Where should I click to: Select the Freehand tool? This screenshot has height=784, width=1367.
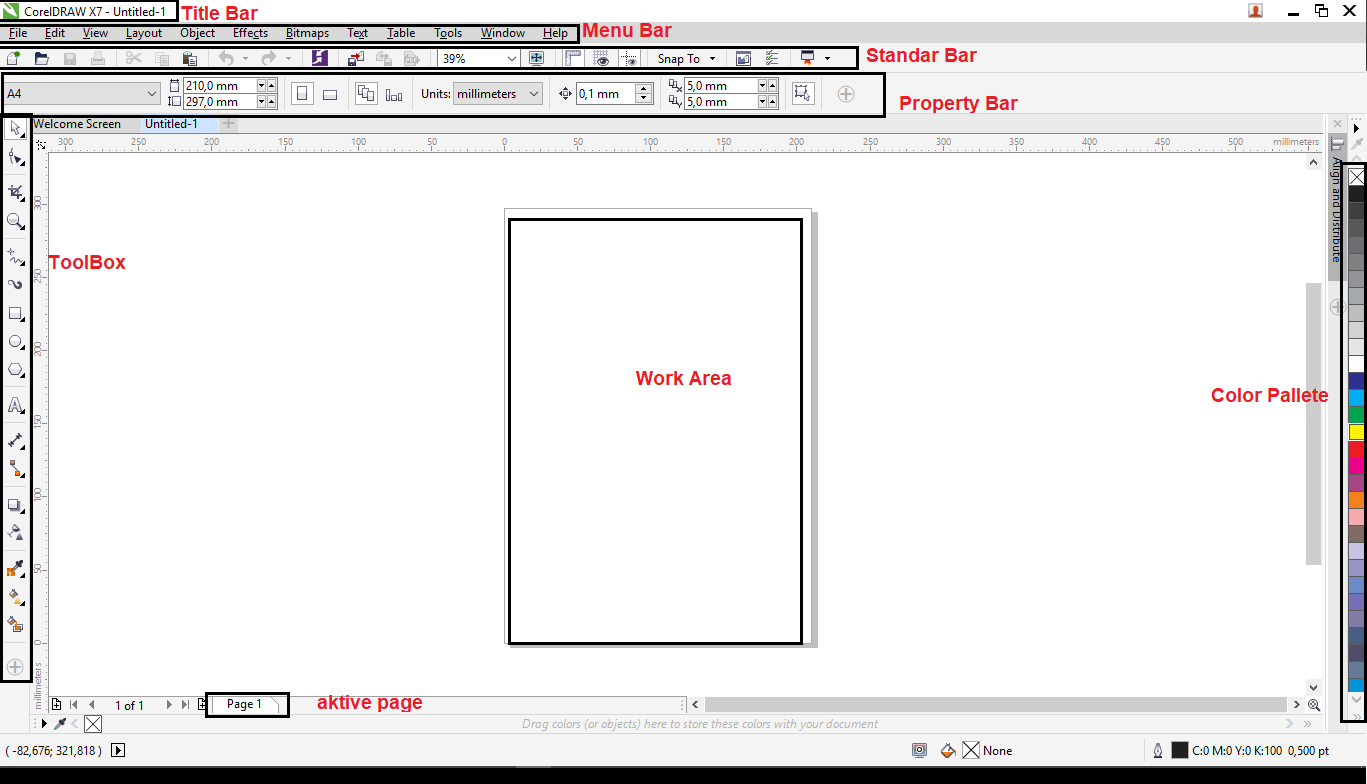coord(16,256)
